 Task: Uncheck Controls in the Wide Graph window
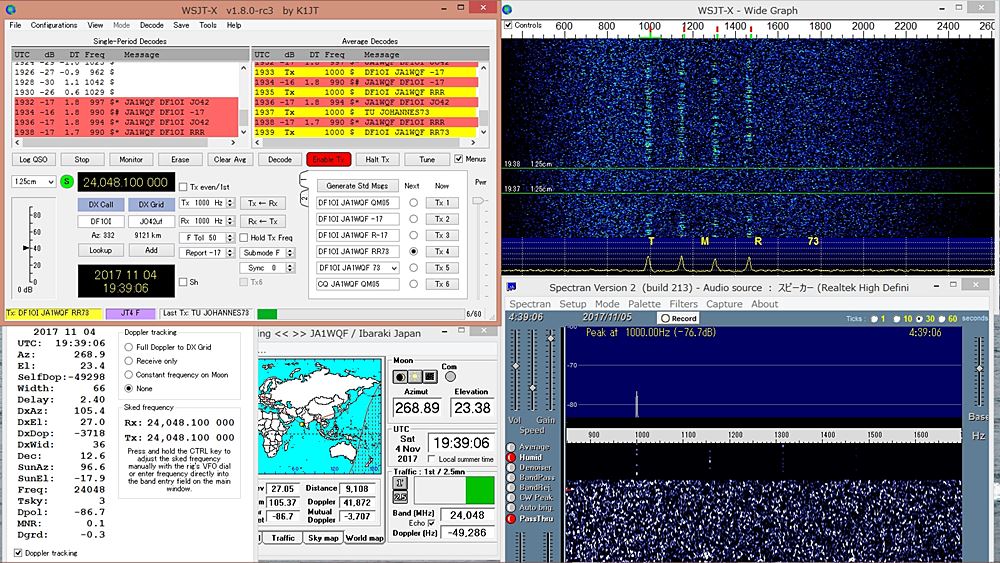click(508, 26)
